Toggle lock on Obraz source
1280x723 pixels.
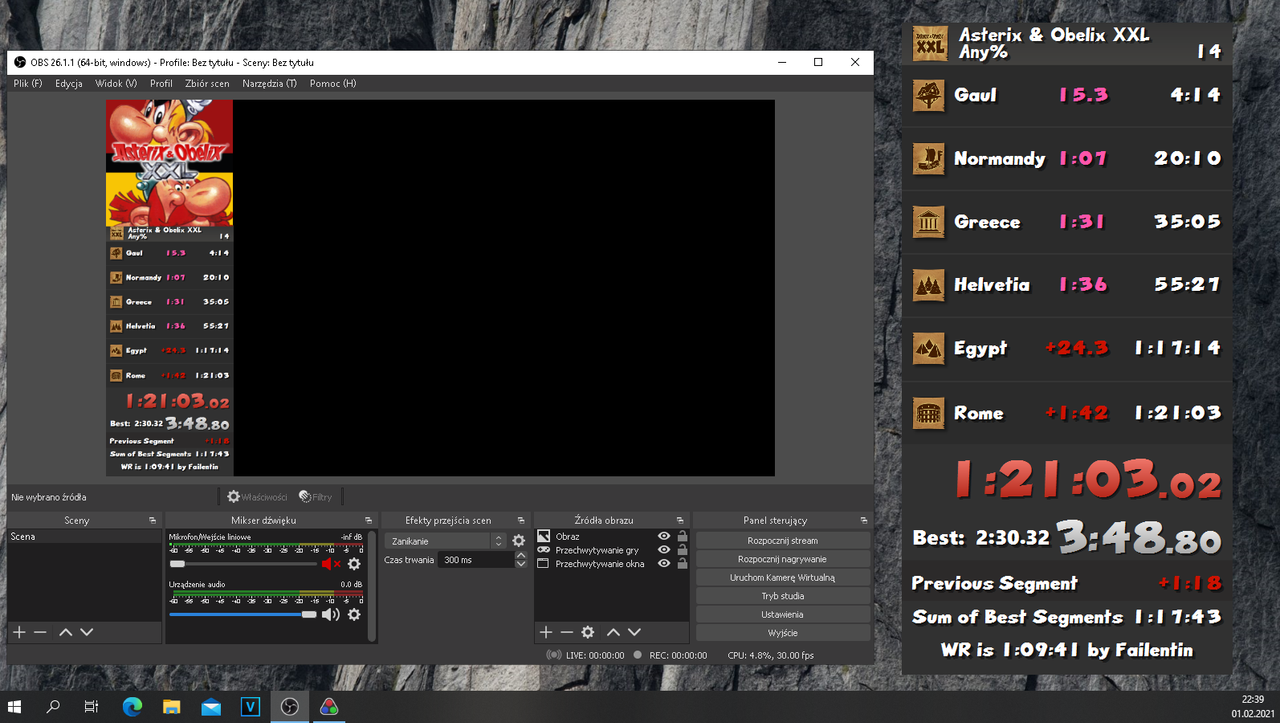(682, 537)
